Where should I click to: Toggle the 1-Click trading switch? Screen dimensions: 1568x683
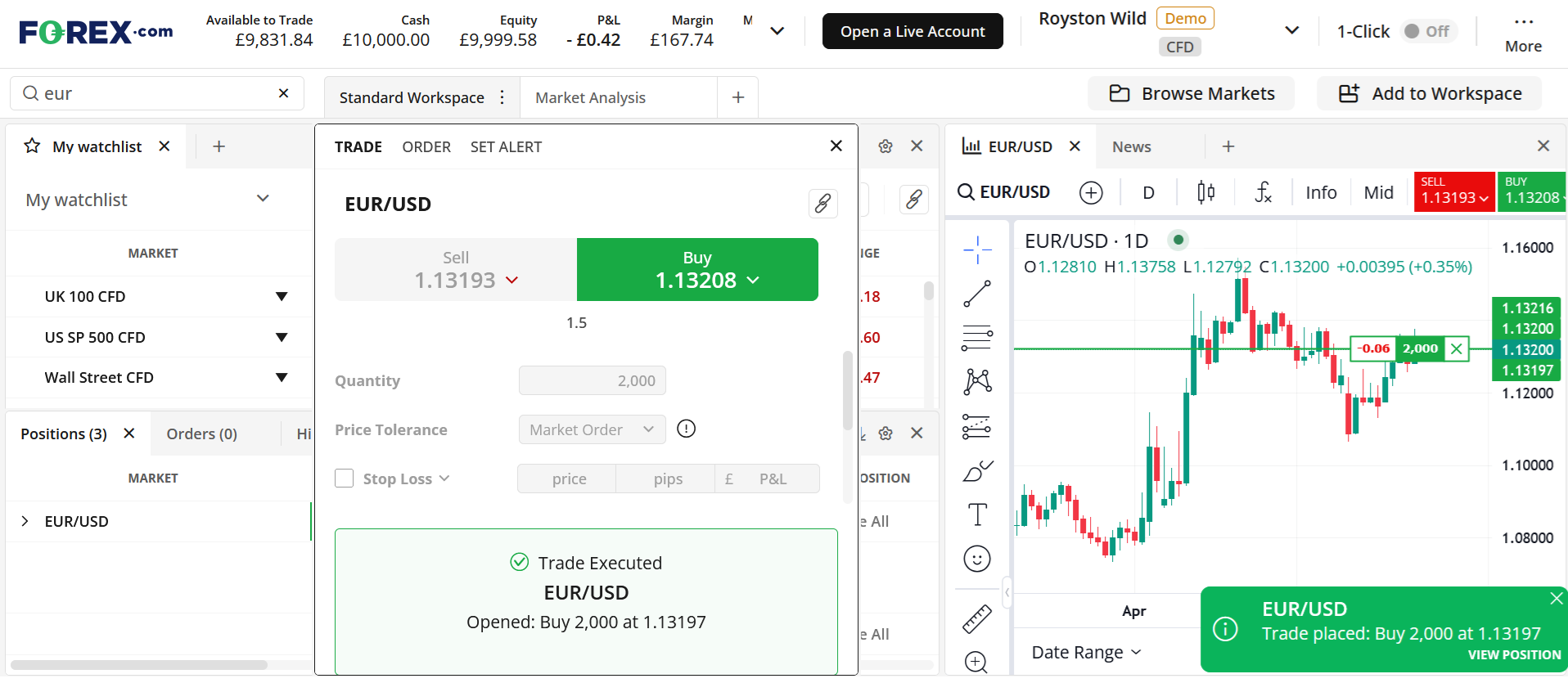[x=1428, y=31]
